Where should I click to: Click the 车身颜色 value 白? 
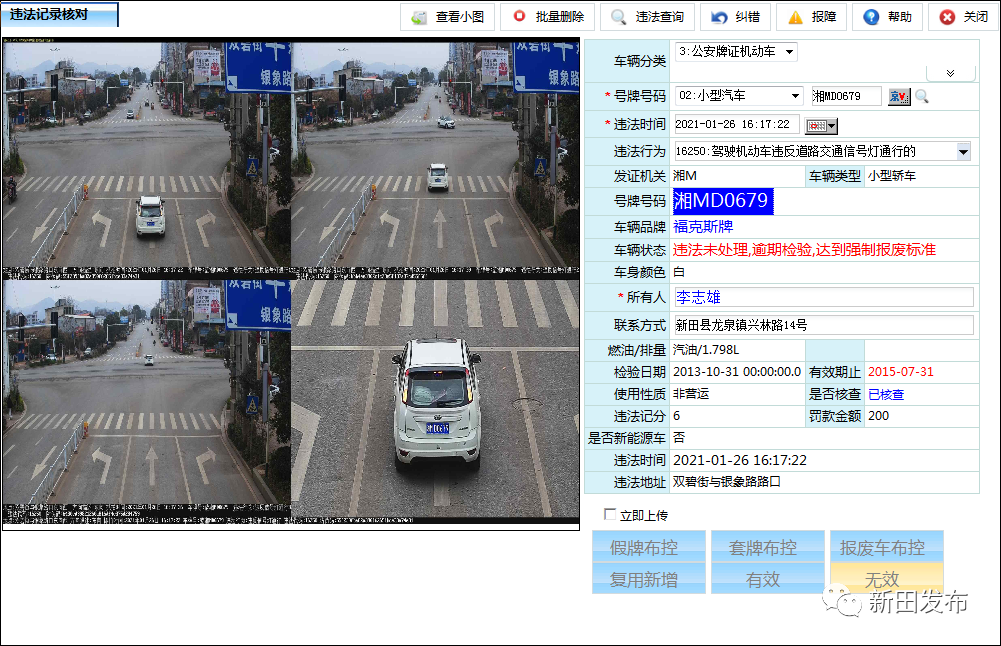pos(679,272)
